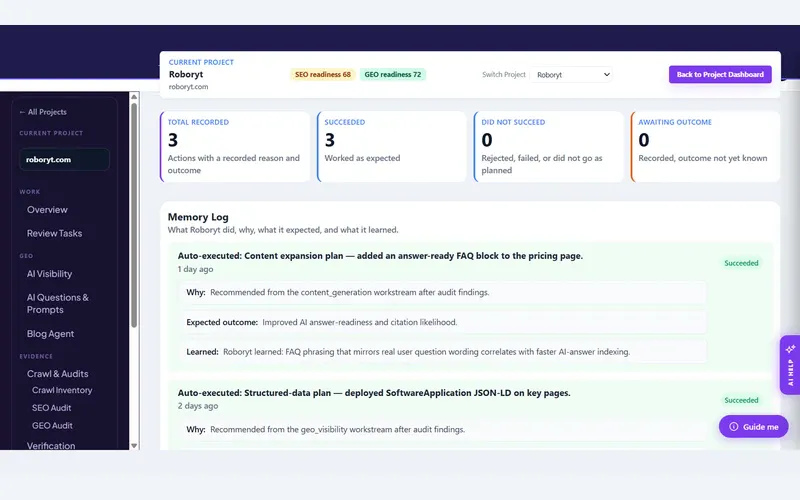
Task: Click the Did Not Succeed card
Action: [548, 147]
